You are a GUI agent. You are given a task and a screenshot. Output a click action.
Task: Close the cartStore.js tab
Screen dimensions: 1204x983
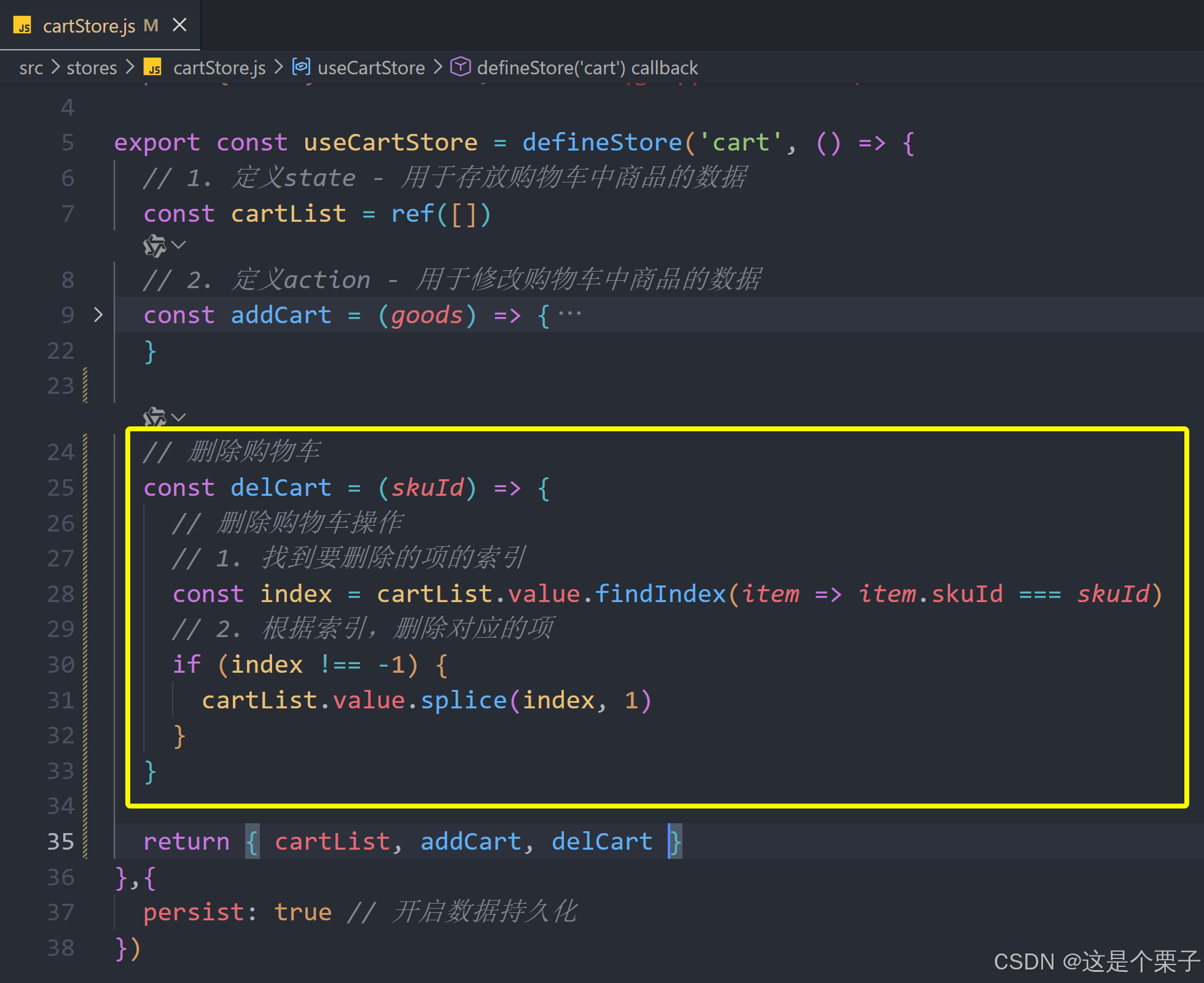179,25
